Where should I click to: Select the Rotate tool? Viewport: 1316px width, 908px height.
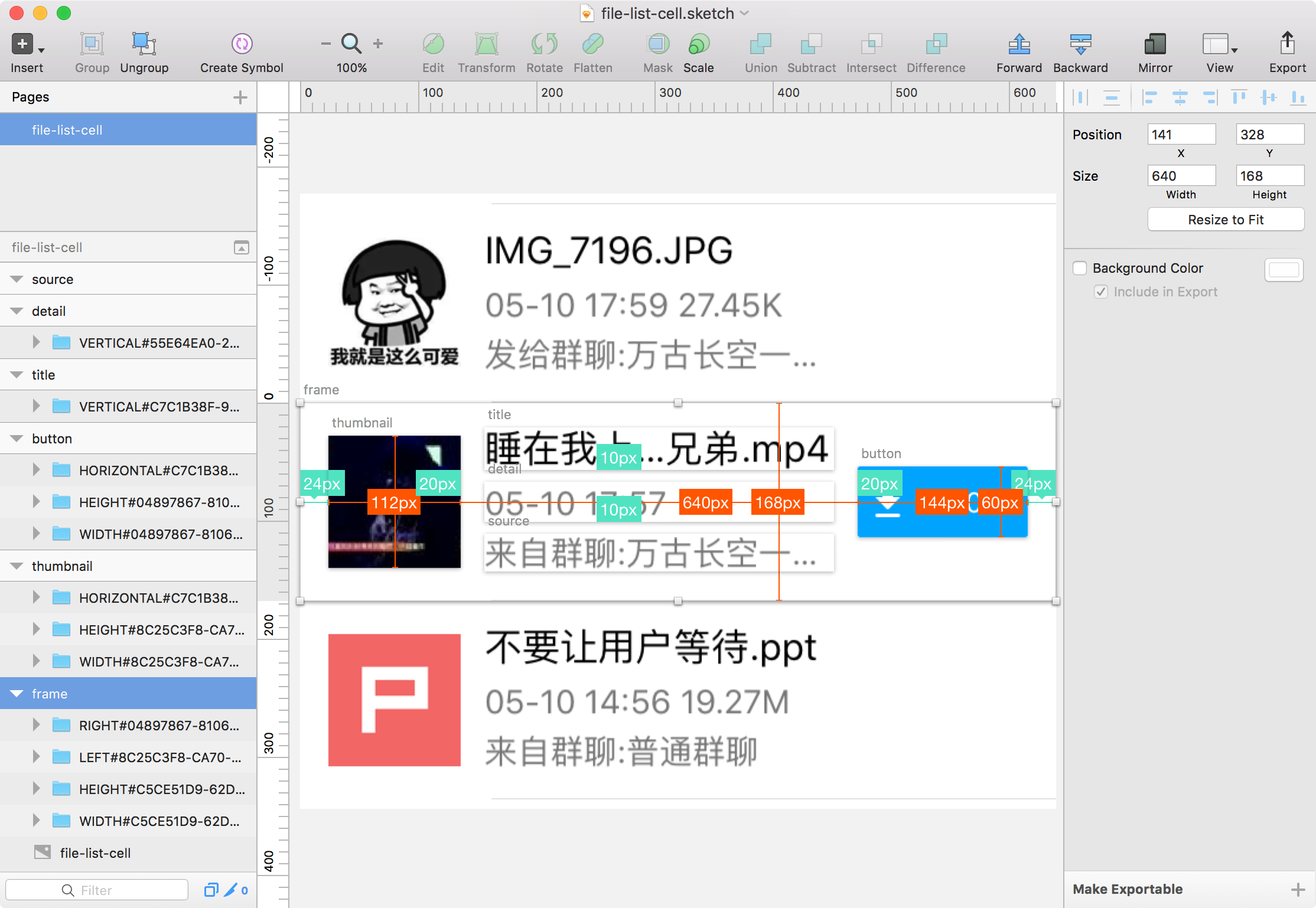[x=545, y=53]
